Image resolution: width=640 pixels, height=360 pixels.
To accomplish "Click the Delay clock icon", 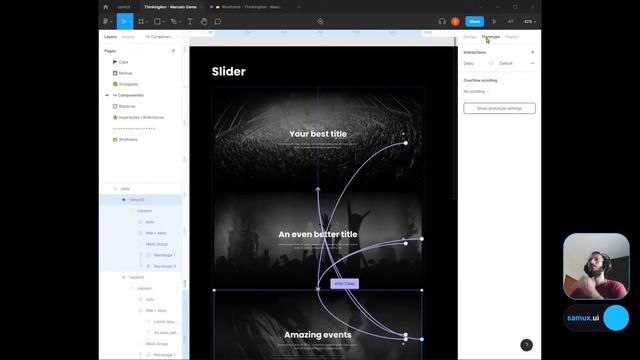I will pyautogui.click(x=491, y=63).
